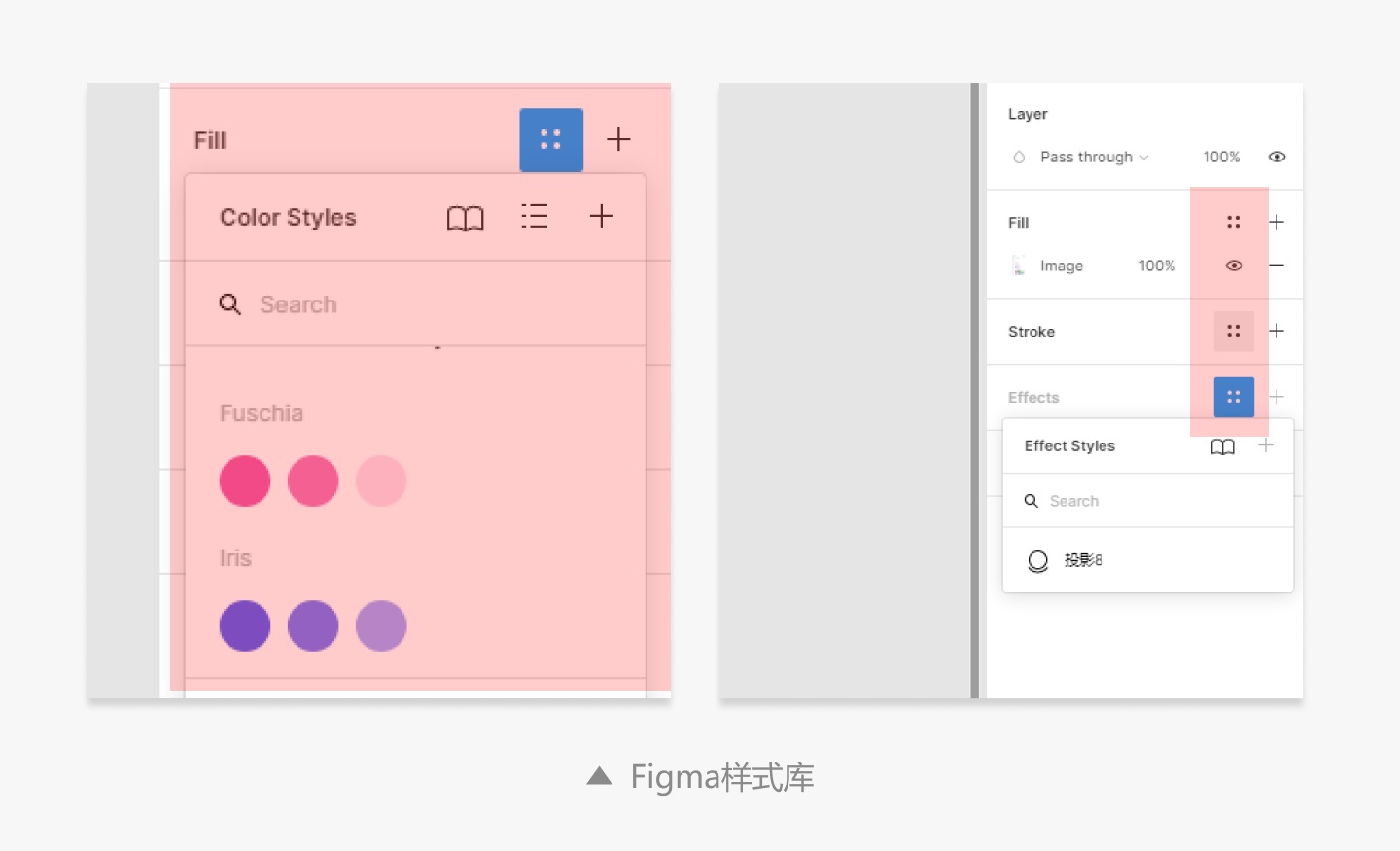Open the Stroke styles four-dot icon
This screenshot has height=851, width=1400.
point(1233,331)
